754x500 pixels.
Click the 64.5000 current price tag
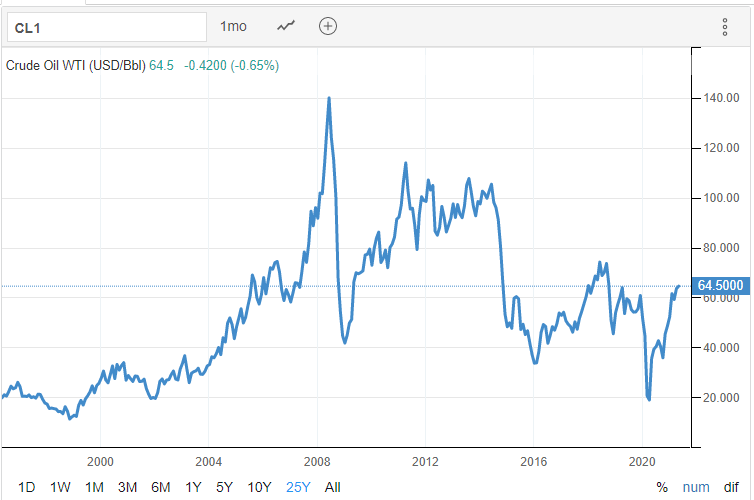(x=720, y=286)
